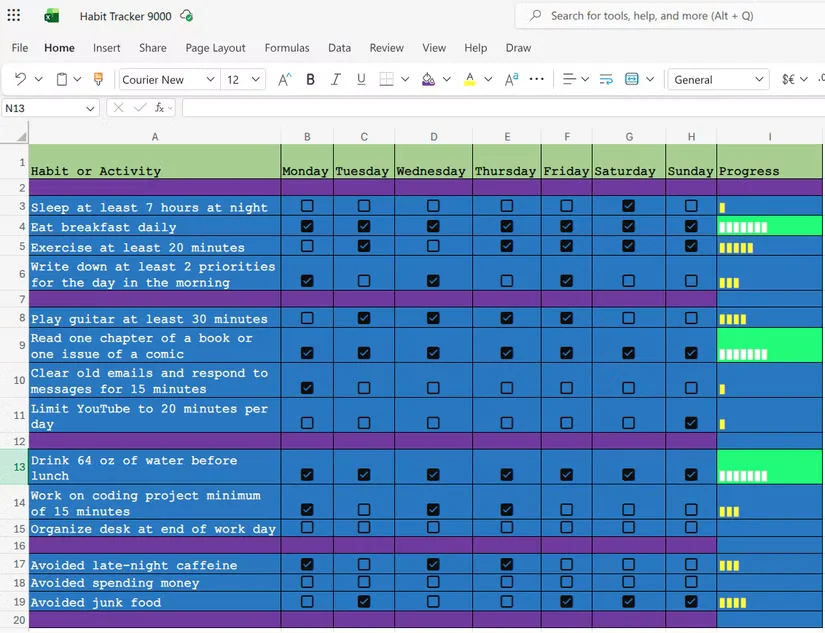Viewport: 825px width, 633px height.
Task: Switch to the Draw tab
Action: [x=518, y=48]
